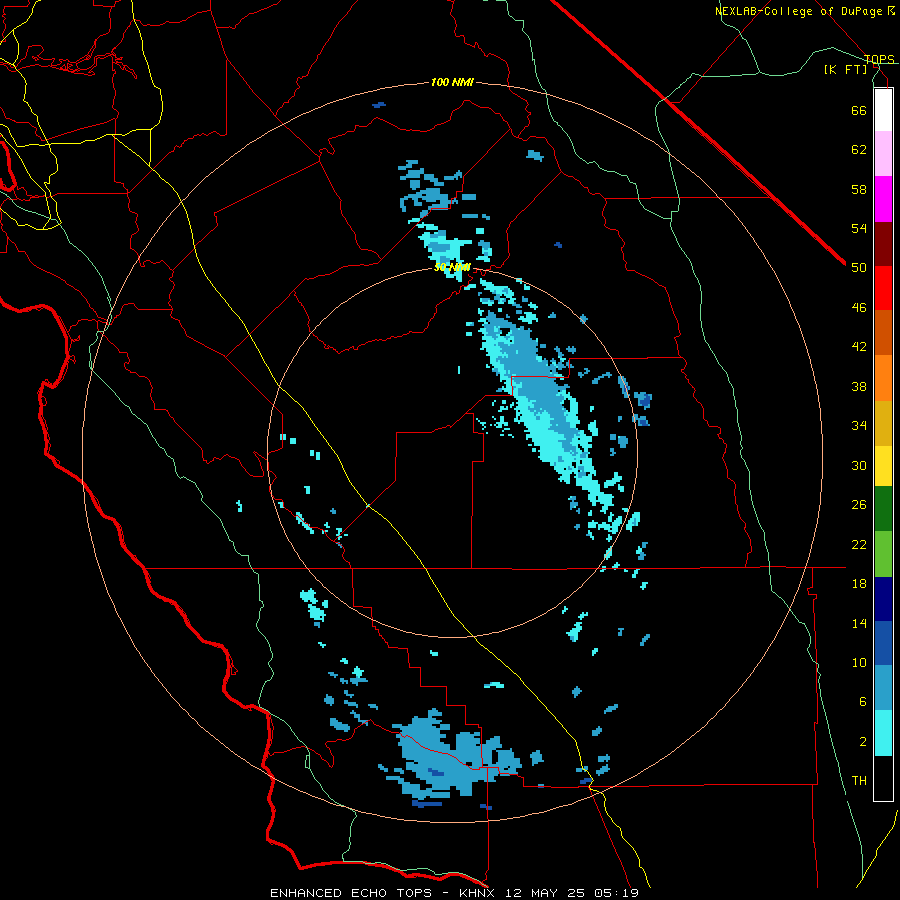Click the black TH legend swatch
Image resolution: width=900 pixels, height=900 pixels.
pos(883,778)
